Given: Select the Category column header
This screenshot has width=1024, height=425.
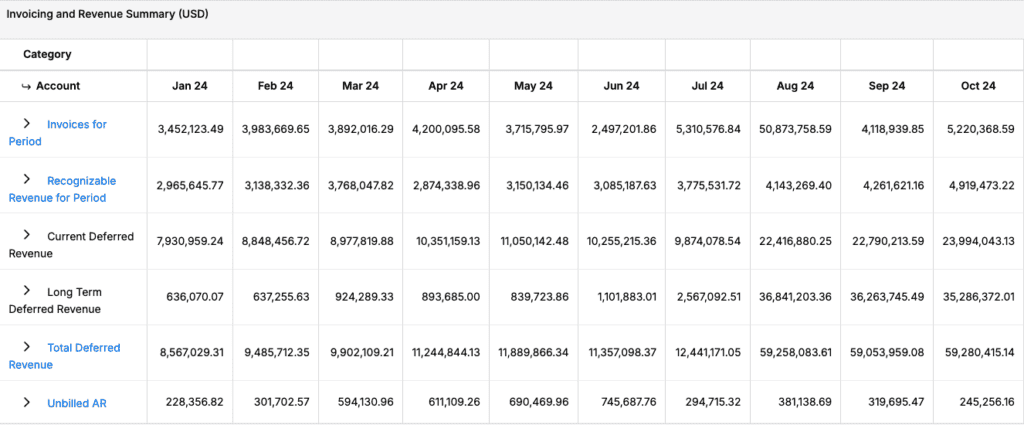Looking at the screenshot, I should (x=47, y=54).
